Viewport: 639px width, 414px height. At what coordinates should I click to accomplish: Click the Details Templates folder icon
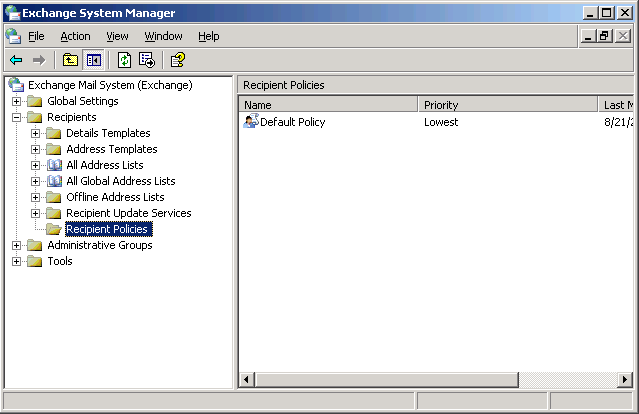(x=54, y=133)
